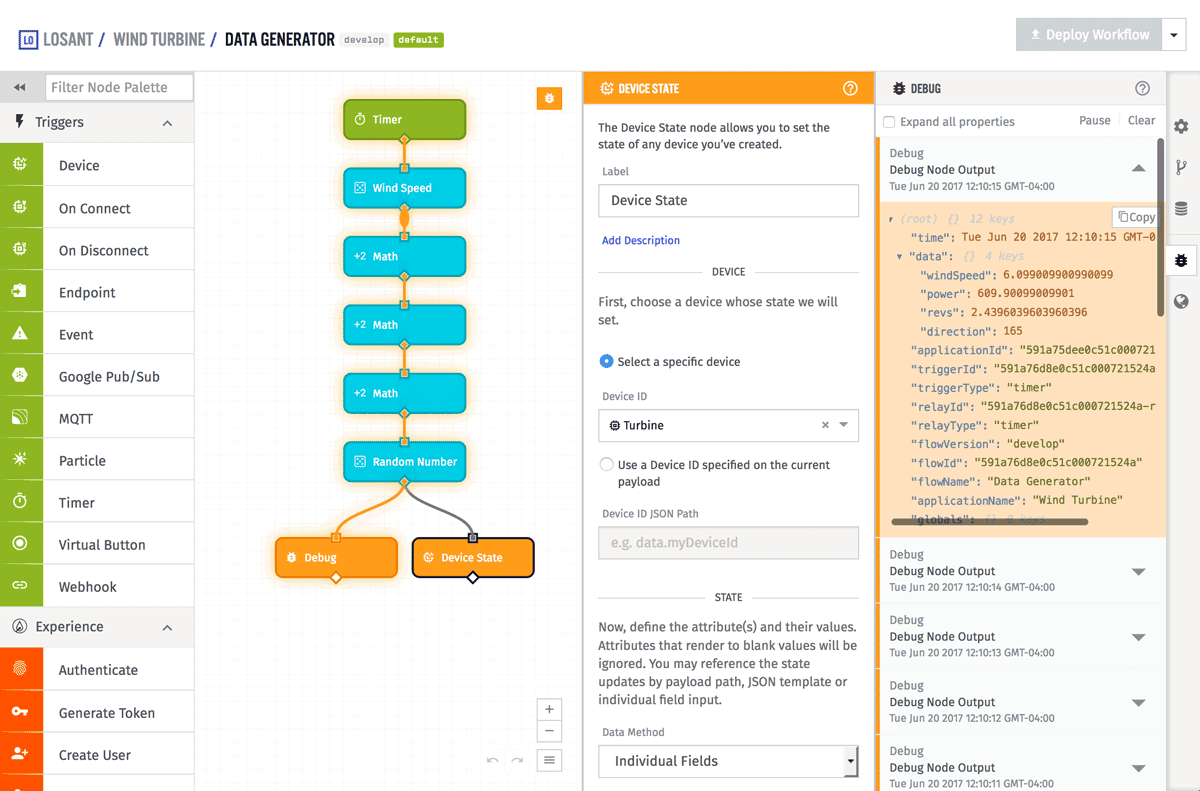The height and width of the screenshot is (791, 1200).
Task: Click the Label input containing Device State
Action: [x=728, y=200]
